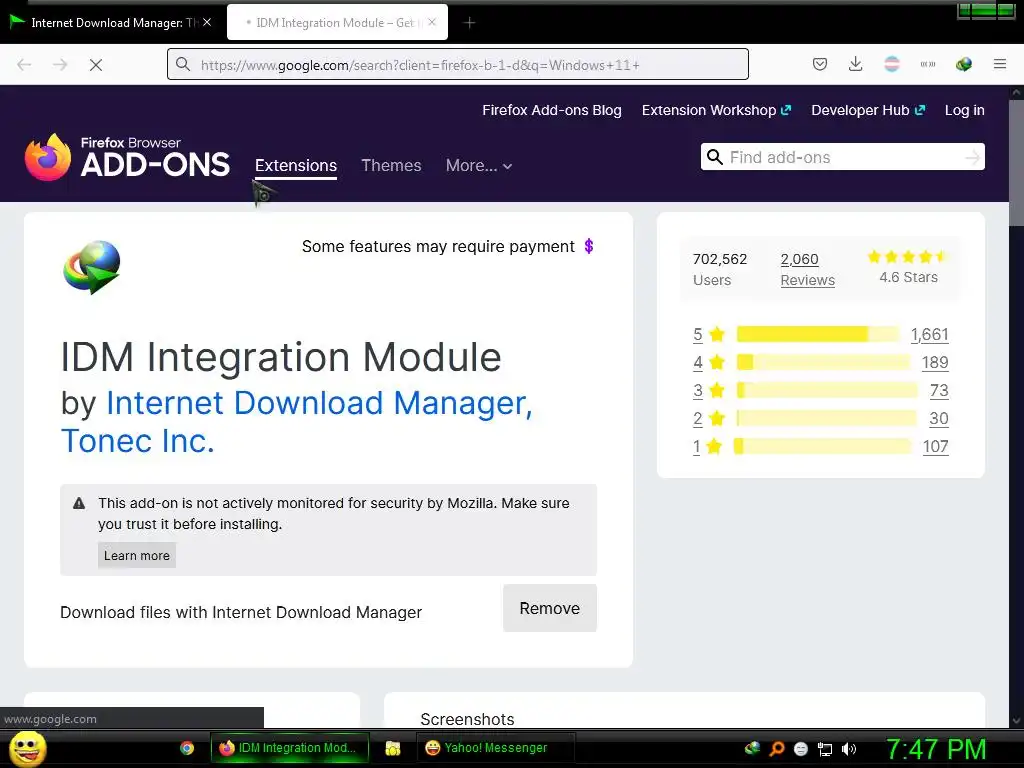Click the page vertical scrollbar thumb

tap(1016, 163)
